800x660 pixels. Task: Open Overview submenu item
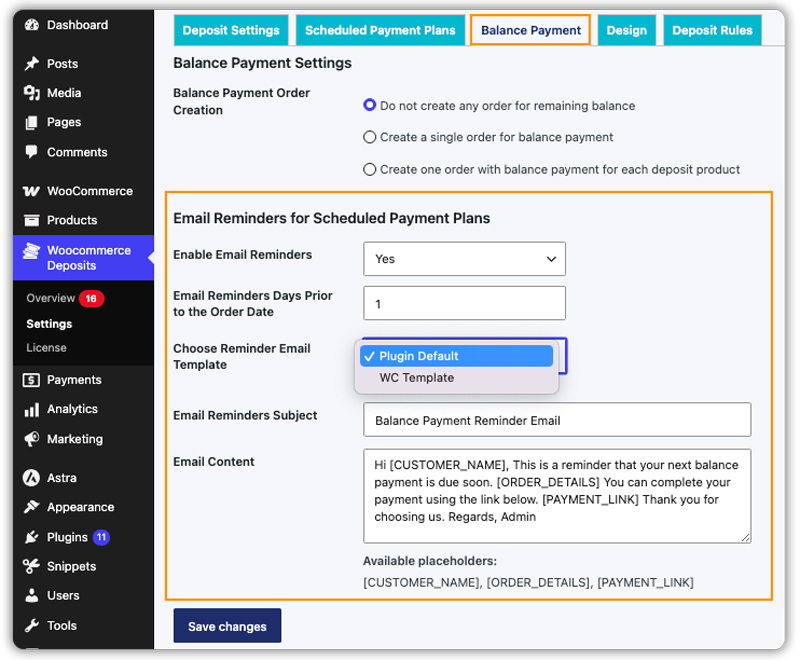pos(51,298)
